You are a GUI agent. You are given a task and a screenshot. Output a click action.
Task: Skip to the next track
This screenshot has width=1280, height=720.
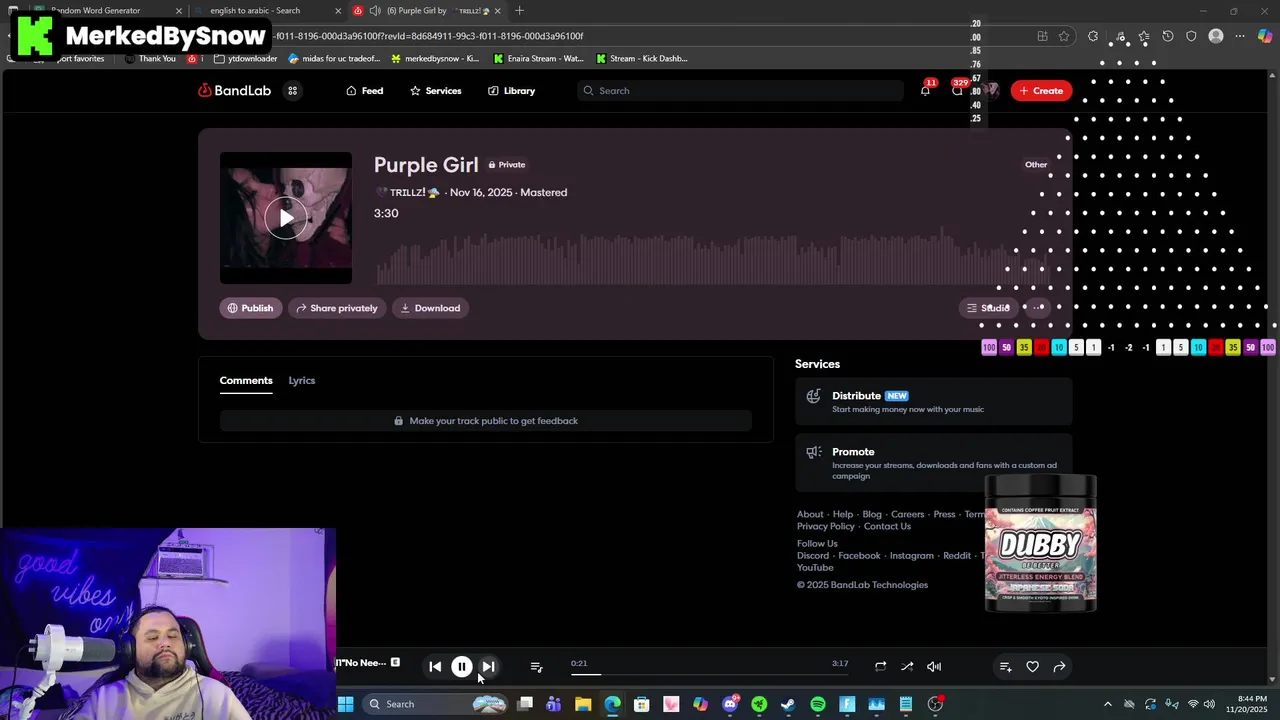coord(489,667)
